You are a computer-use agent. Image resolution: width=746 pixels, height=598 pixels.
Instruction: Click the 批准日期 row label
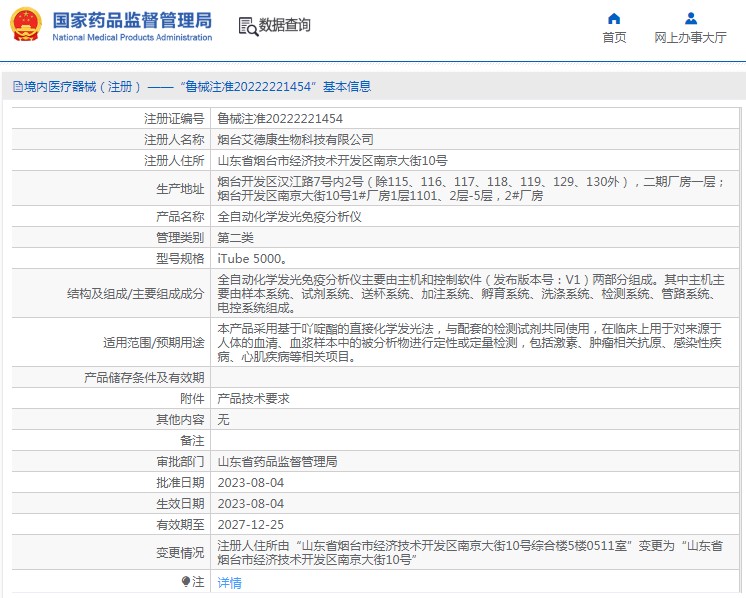coord(180,482)
